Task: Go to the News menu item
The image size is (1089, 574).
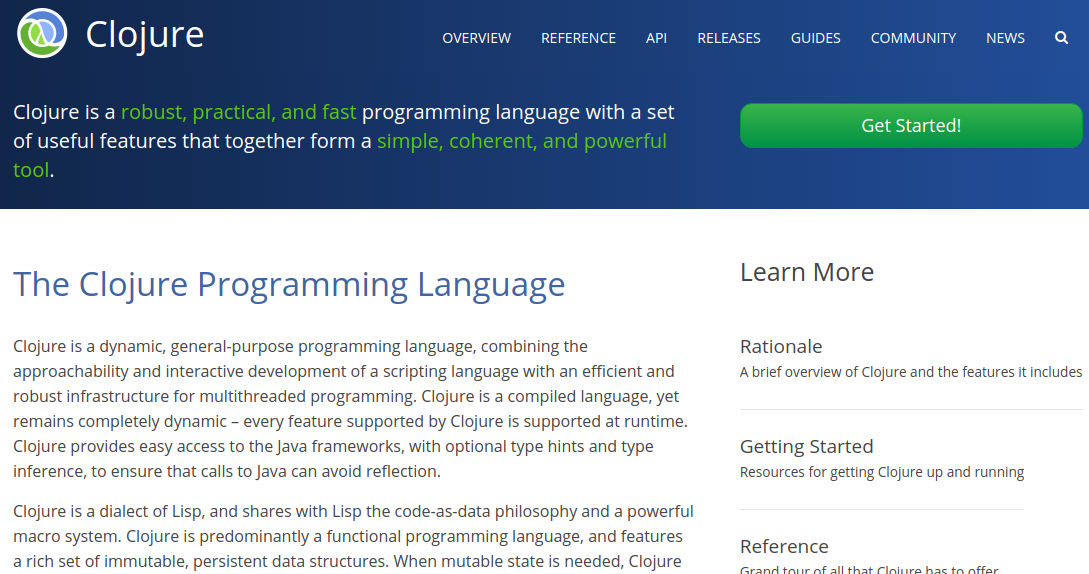Action: [1005, 38]
